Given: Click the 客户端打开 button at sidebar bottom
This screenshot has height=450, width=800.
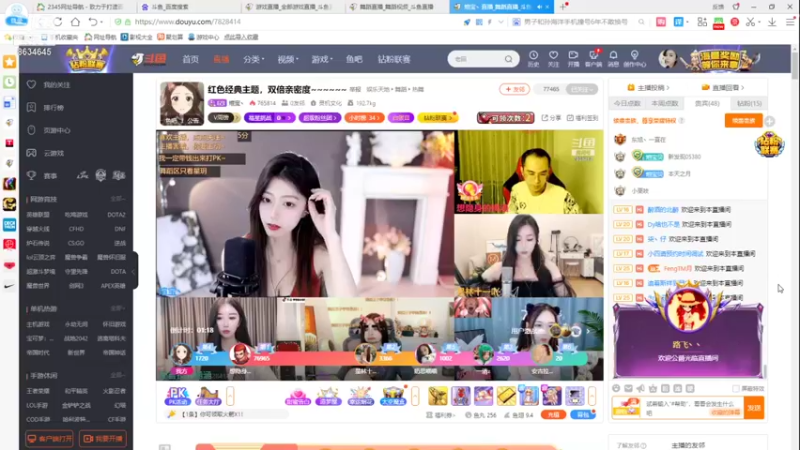Looking at the screenshot, I should 49,439.
